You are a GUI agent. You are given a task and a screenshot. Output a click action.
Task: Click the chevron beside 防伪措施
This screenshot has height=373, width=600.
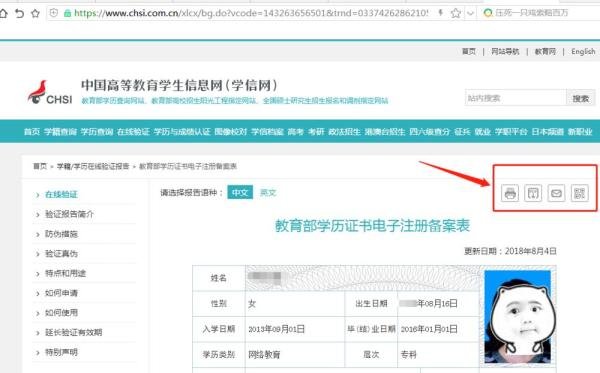38,235
